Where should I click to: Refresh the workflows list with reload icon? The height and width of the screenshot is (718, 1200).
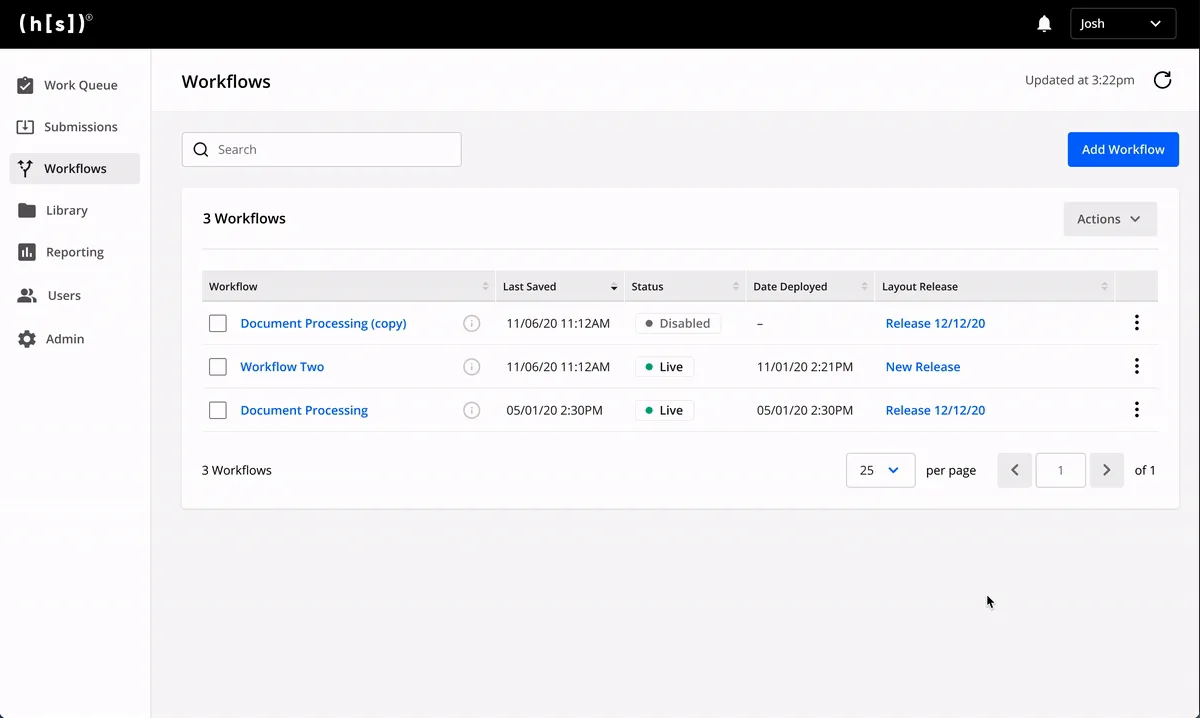tap(1162, 80)
